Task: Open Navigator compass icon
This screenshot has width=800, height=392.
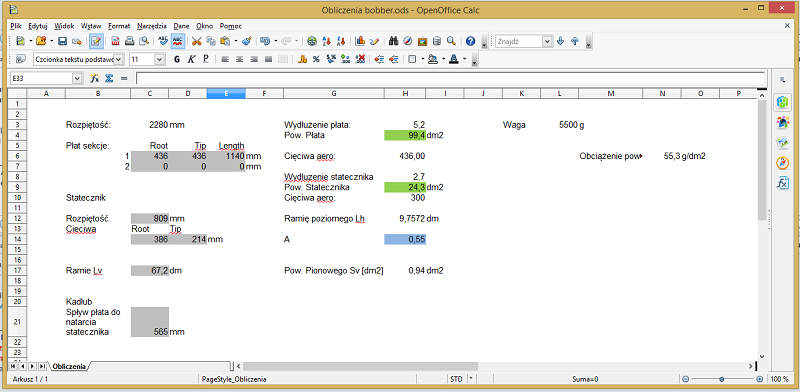Action: coord(408,41)
